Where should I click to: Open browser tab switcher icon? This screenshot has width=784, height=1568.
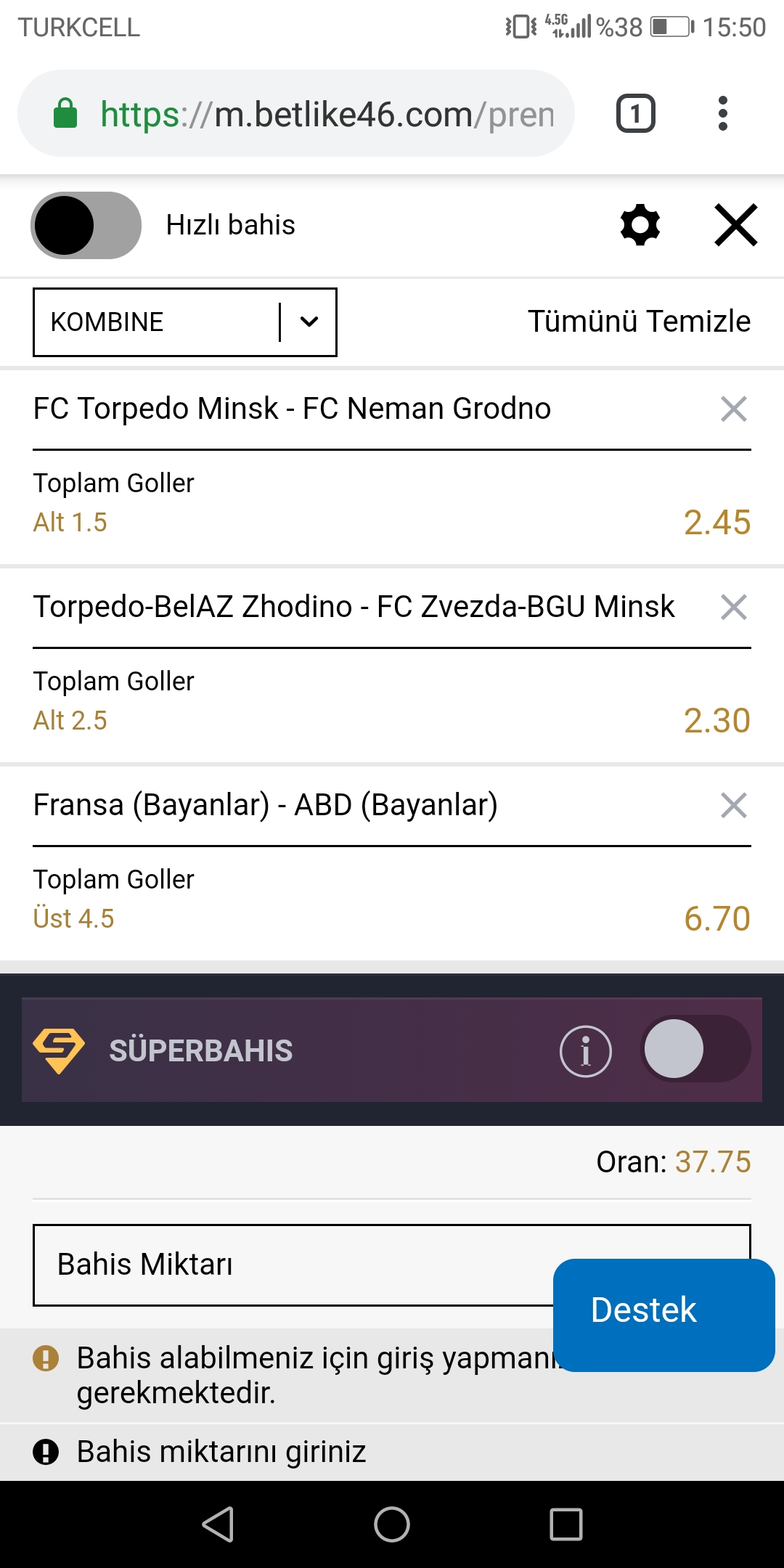click(636, 114)
